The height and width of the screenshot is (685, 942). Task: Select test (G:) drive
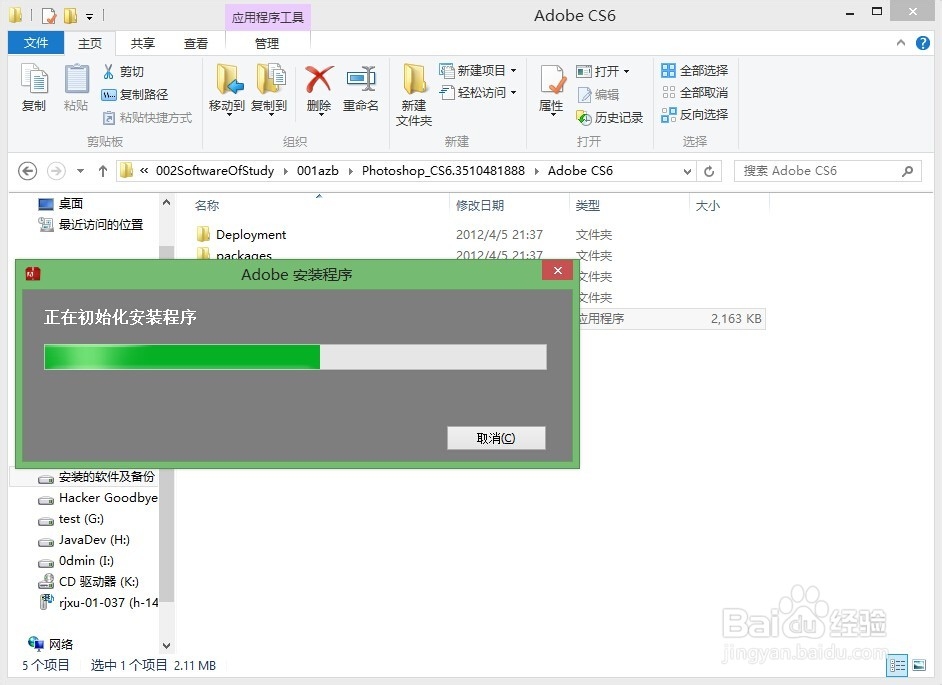point(71,519)
